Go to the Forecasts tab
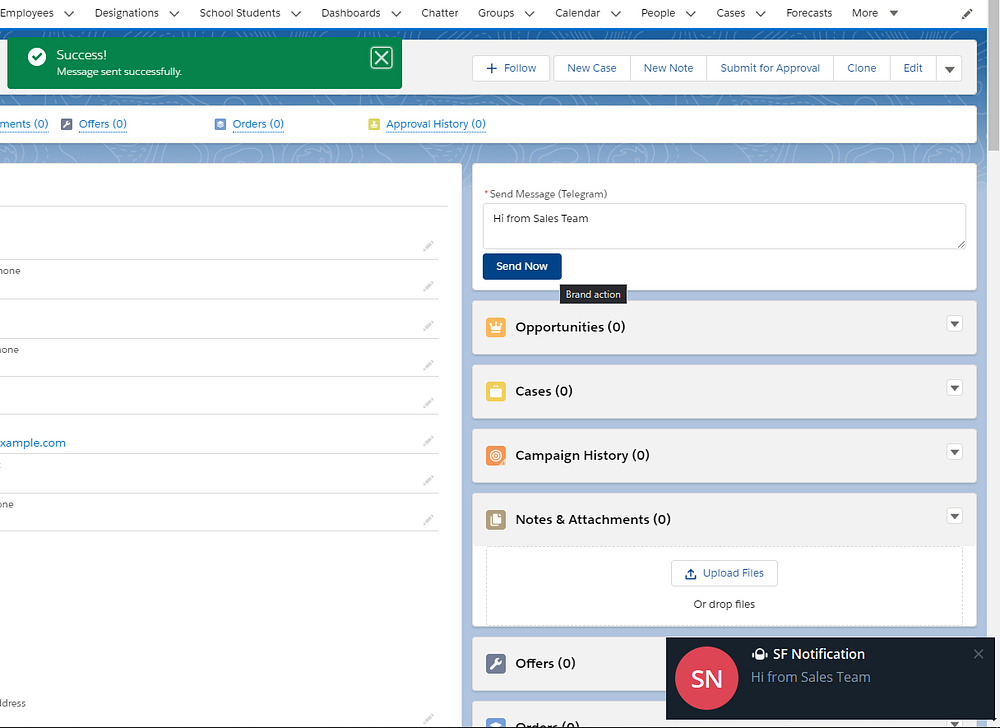Screen dimensions: 1000x728 coord(809,13)
